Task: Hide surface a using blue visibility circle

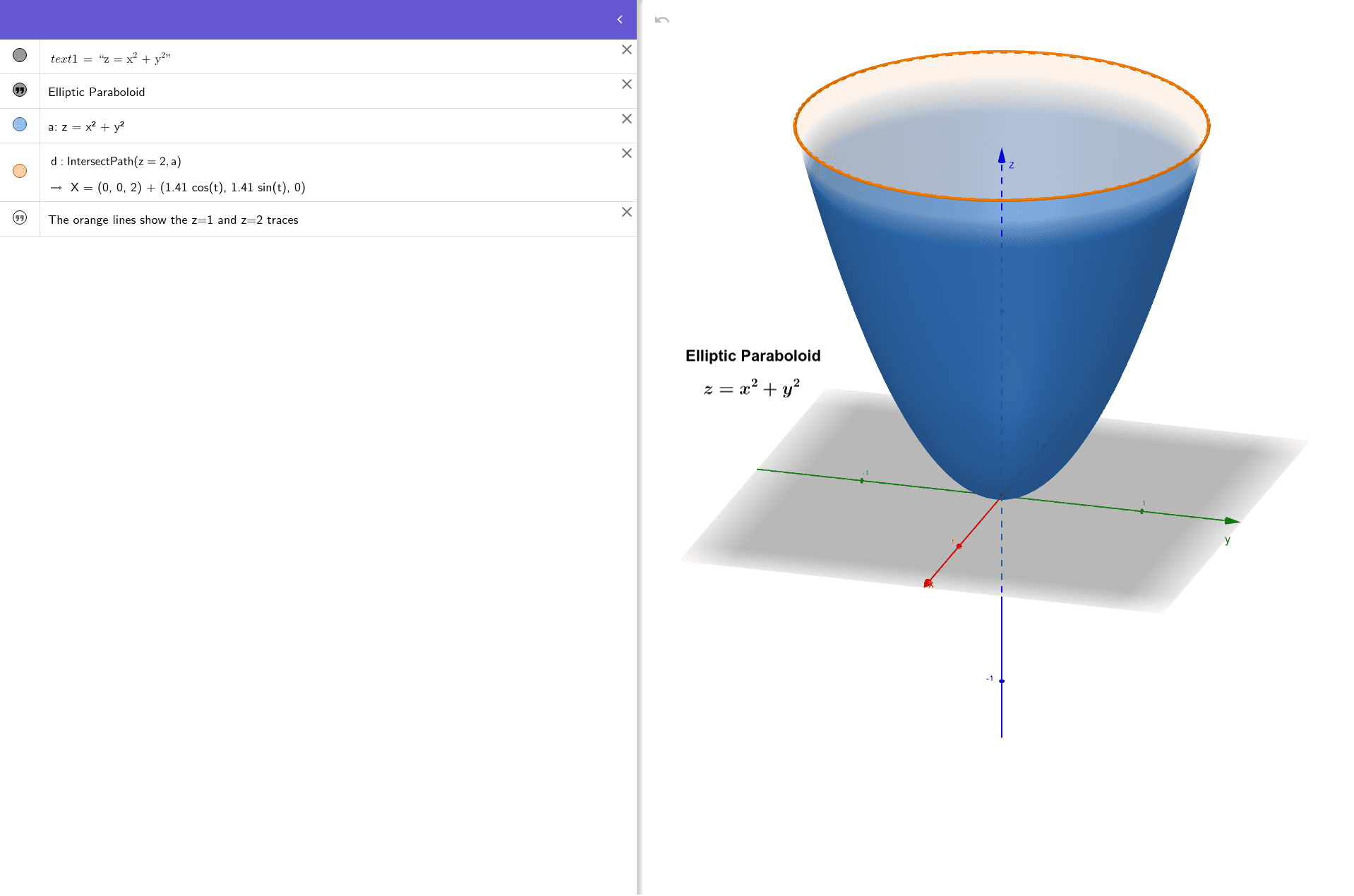Action: (20, 124)
